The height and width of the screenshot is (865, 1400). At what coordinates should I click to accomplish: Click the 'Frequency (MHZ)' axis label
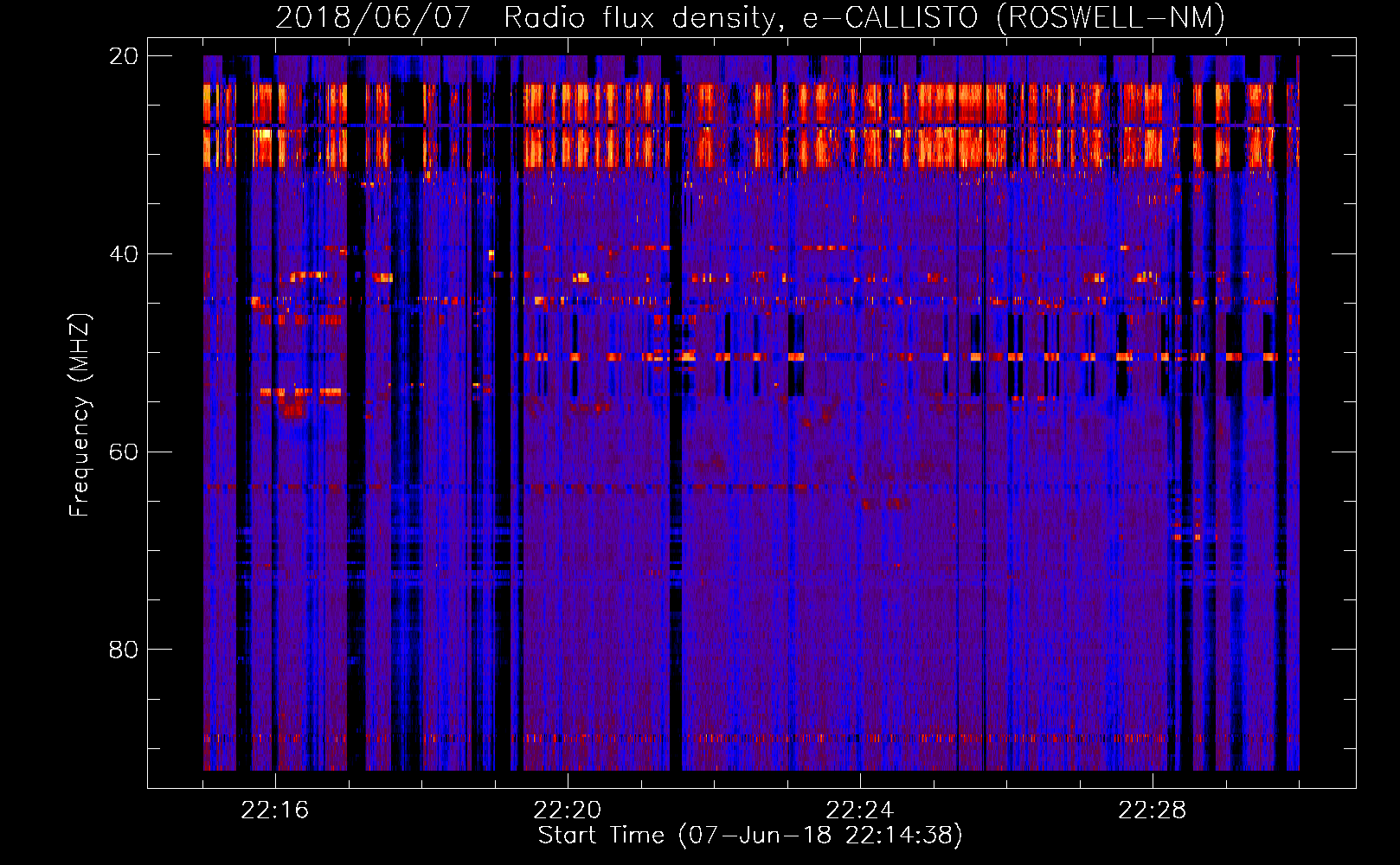click(x=80, y=414)
